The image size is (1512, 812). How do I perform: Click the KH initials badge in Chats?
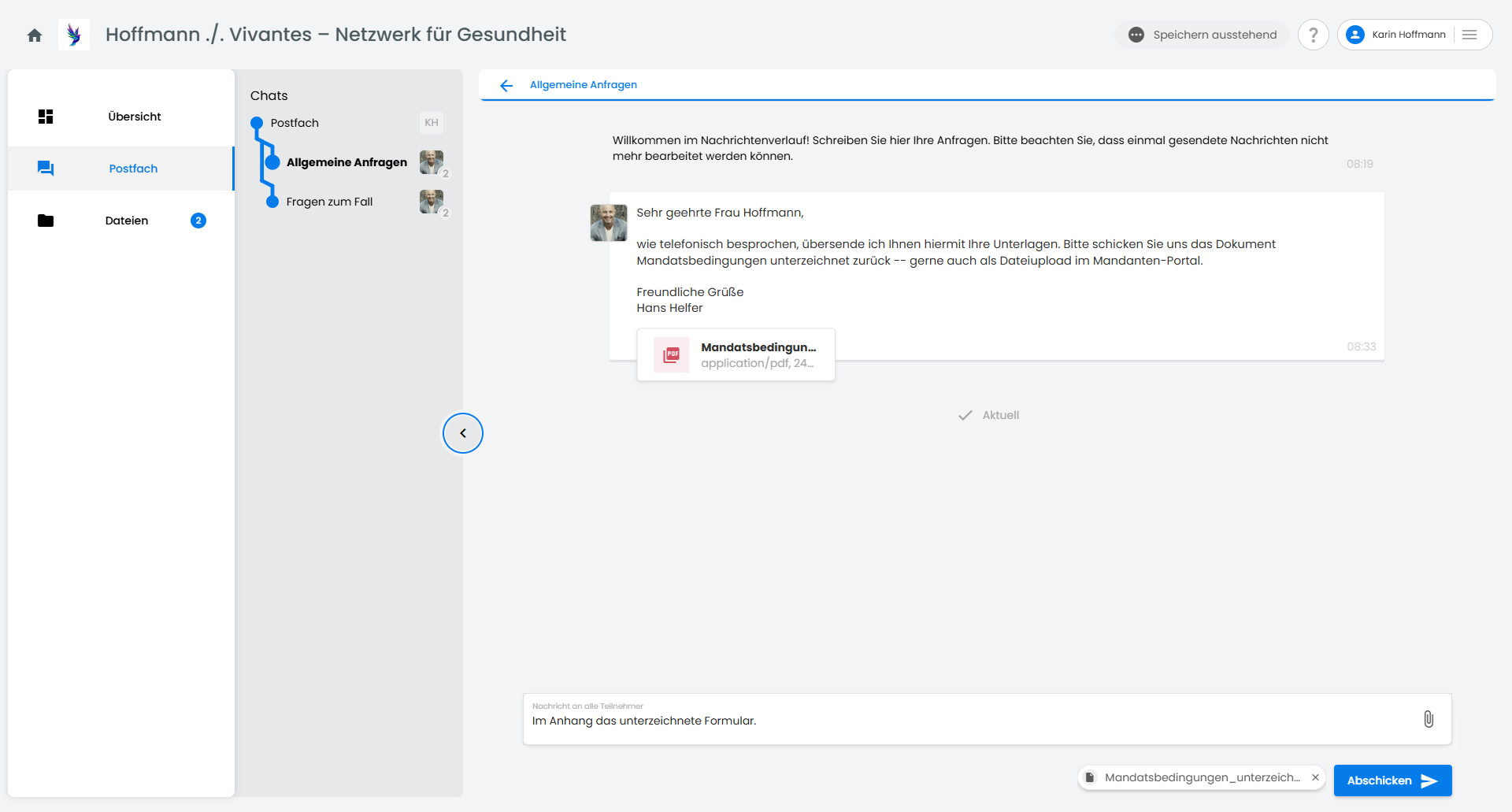(432, 123)
